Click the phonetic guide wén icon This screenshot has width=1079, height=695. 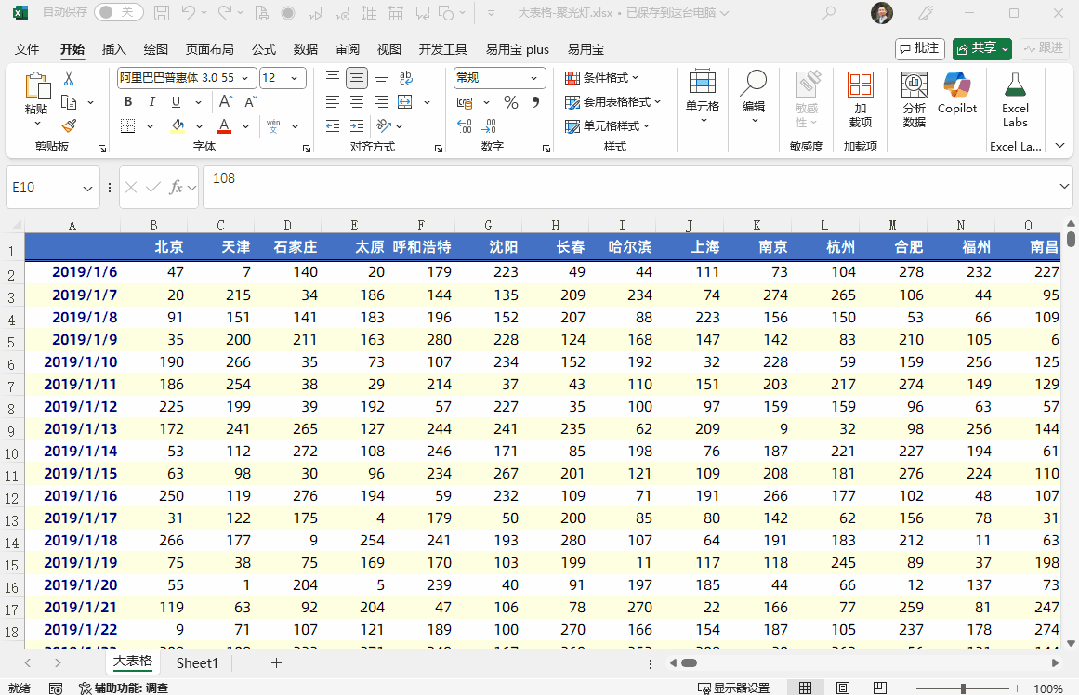[x=273, y=126]
